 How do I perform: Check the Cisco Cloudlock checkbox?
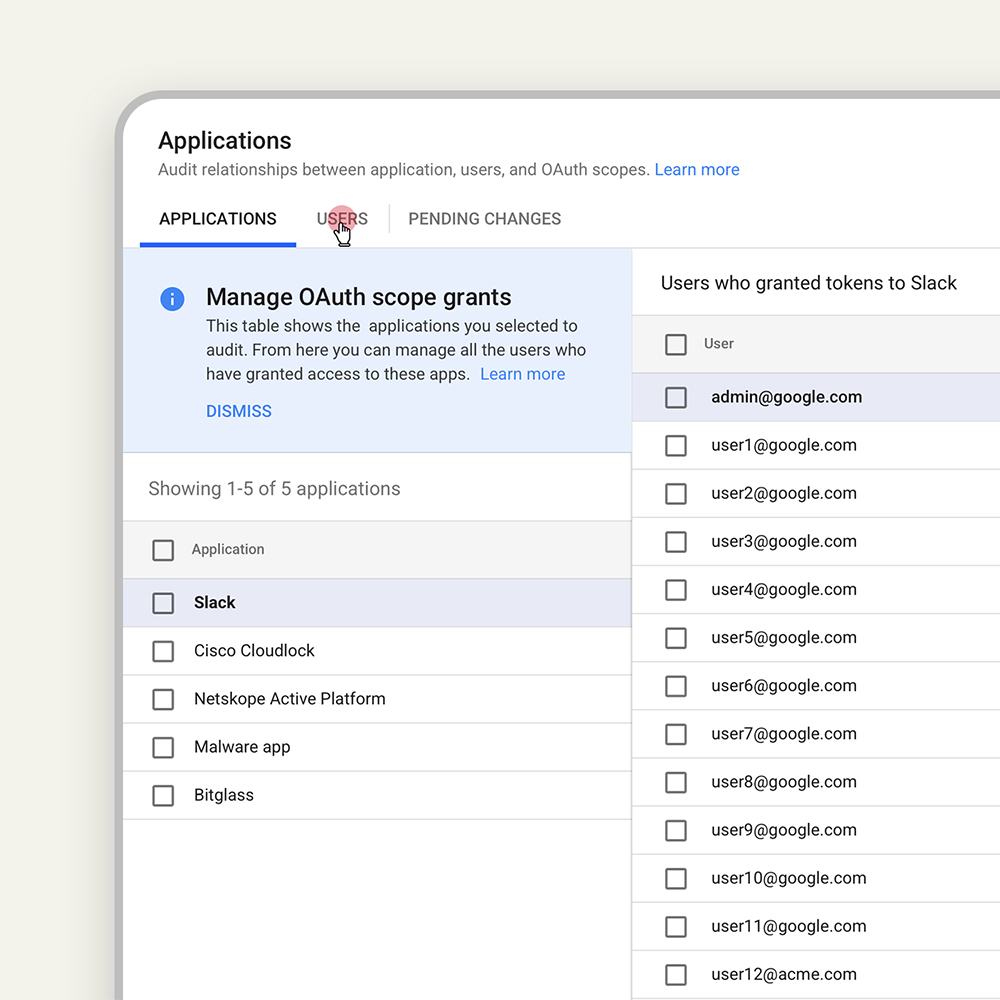[x=163, y=651]
